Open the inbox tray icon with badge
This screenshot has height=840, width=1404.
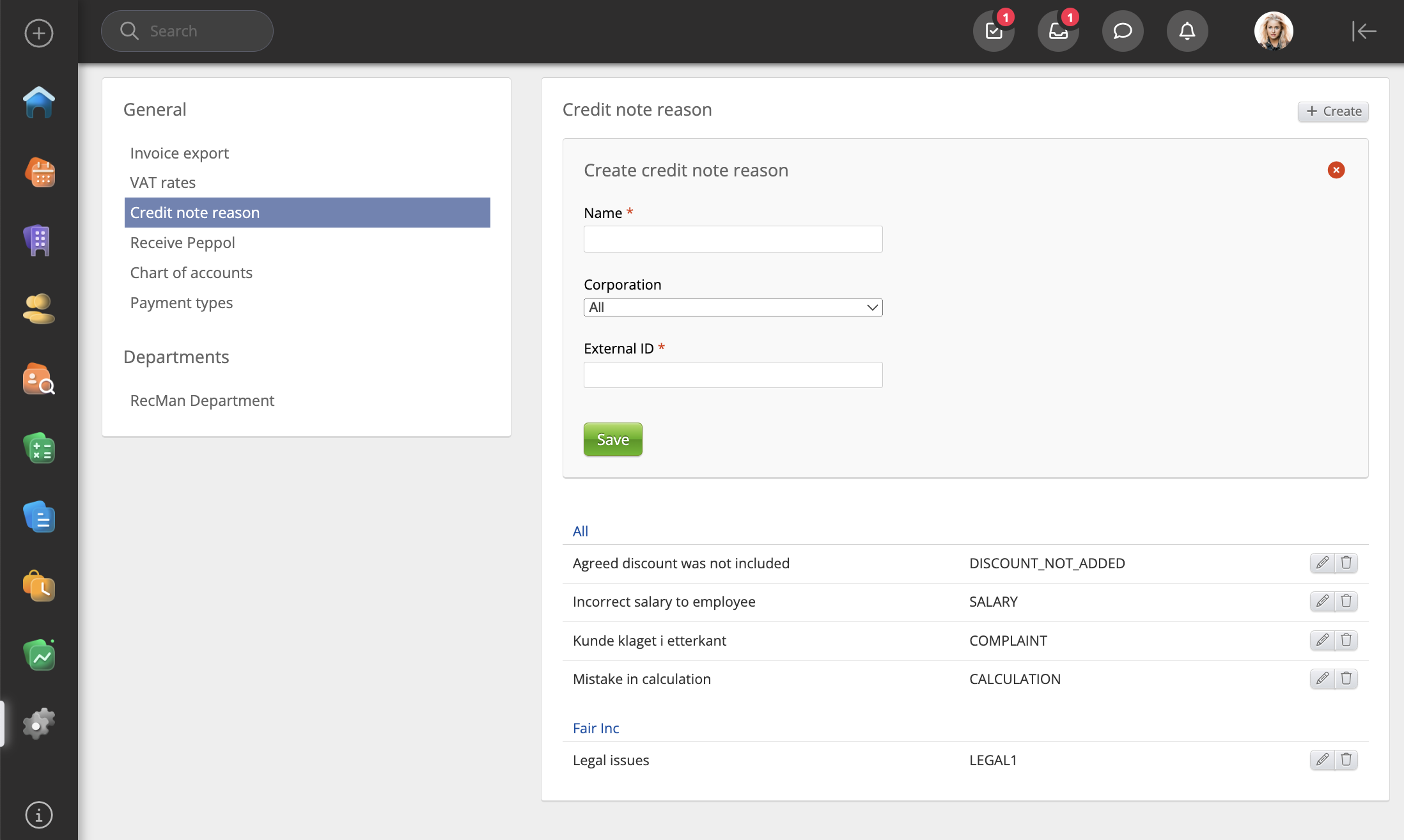(1058, 31)
